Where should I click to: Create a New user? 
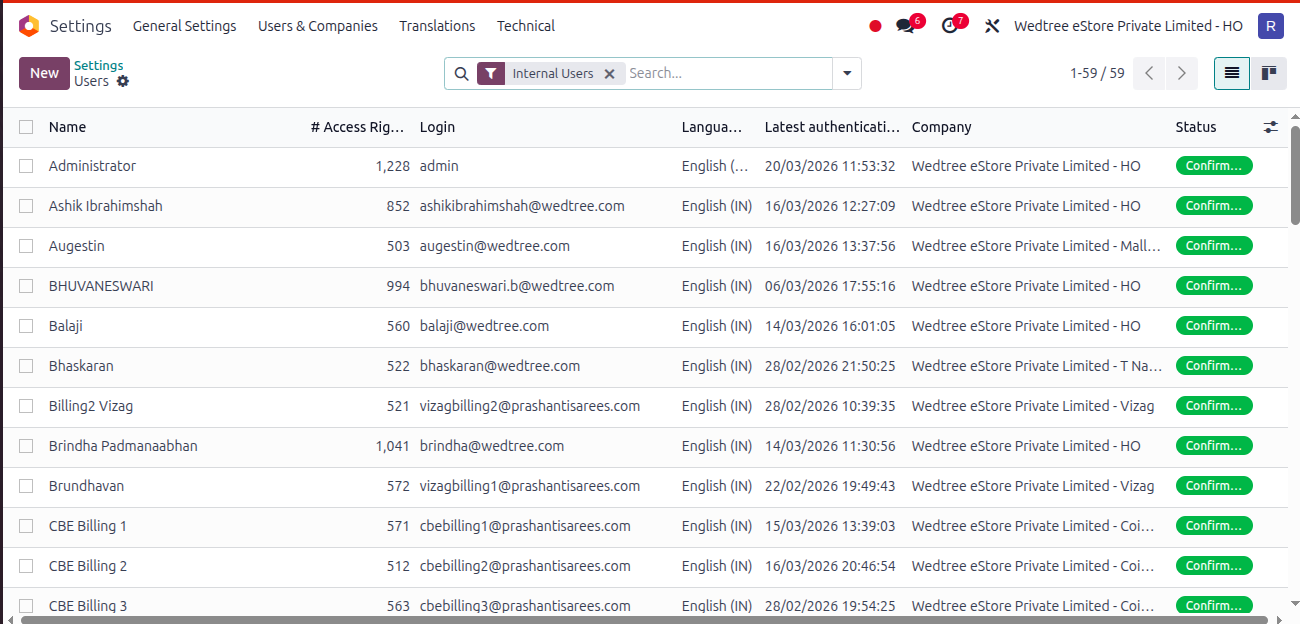[44, 73]
